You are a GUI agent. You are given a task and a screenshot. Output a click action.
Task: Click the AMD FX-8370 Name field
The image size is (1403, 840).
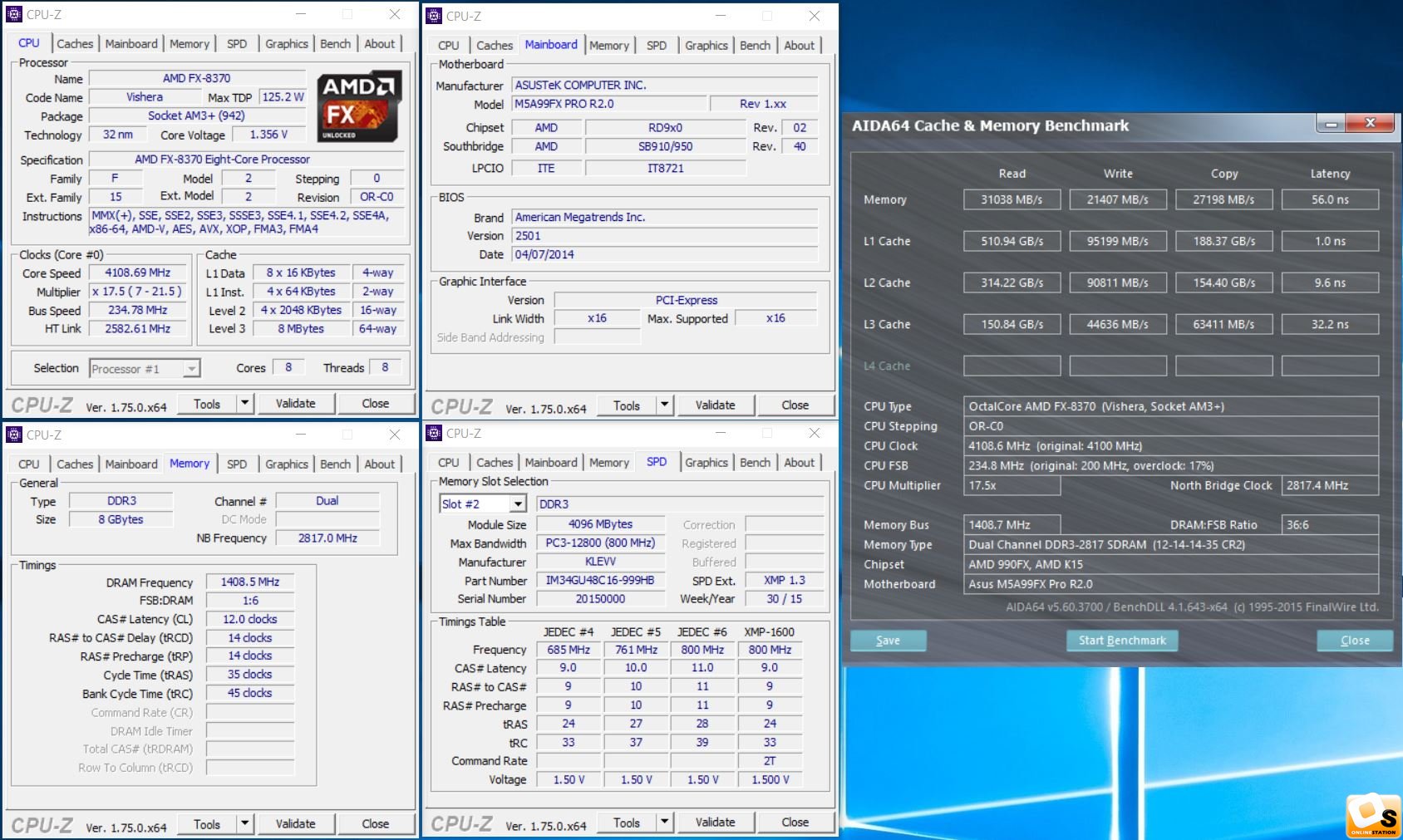[x=197, y=78]
